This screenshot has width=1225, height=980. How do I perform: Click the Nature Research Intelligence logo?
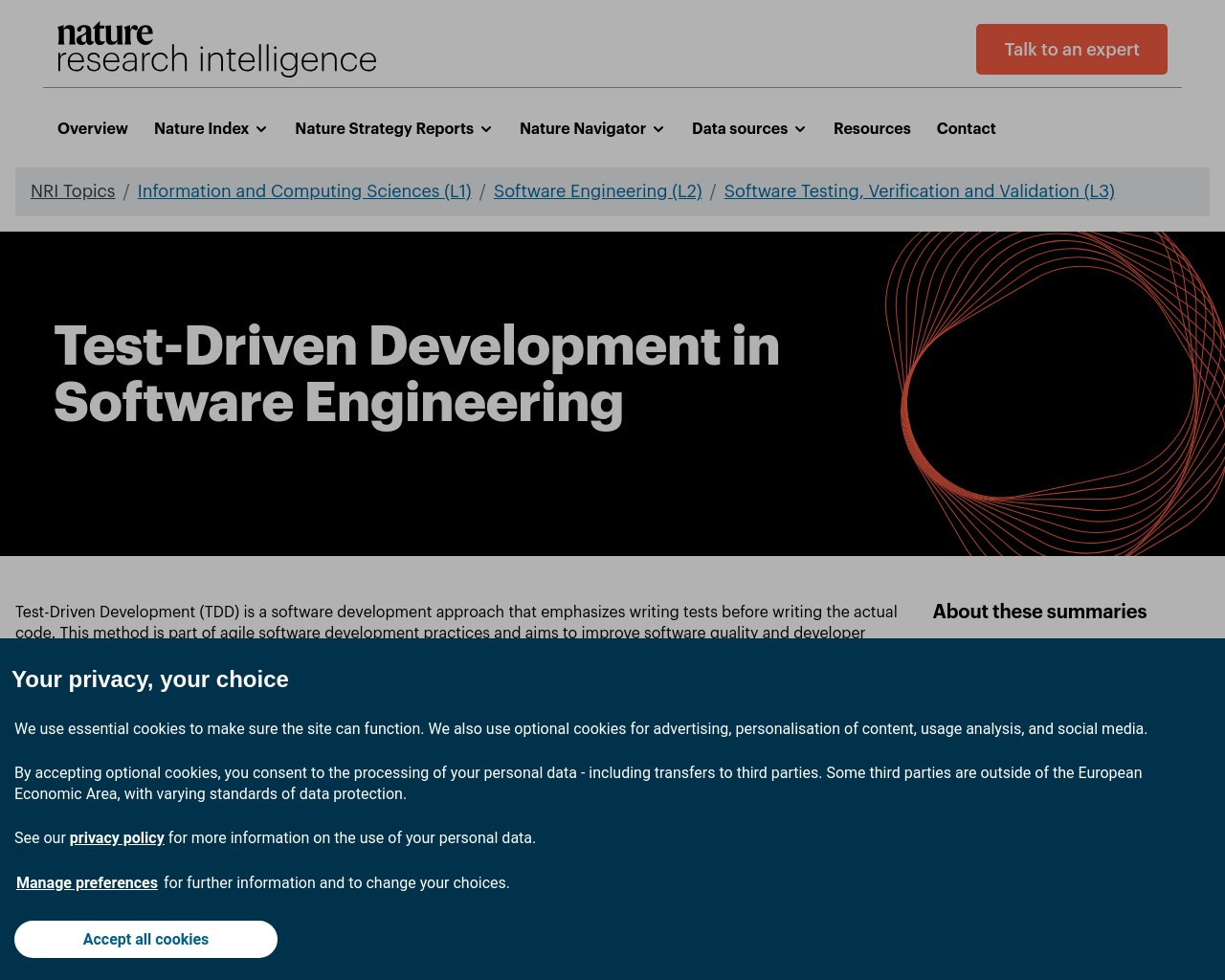pyautogui.click(x=215, y=49)
